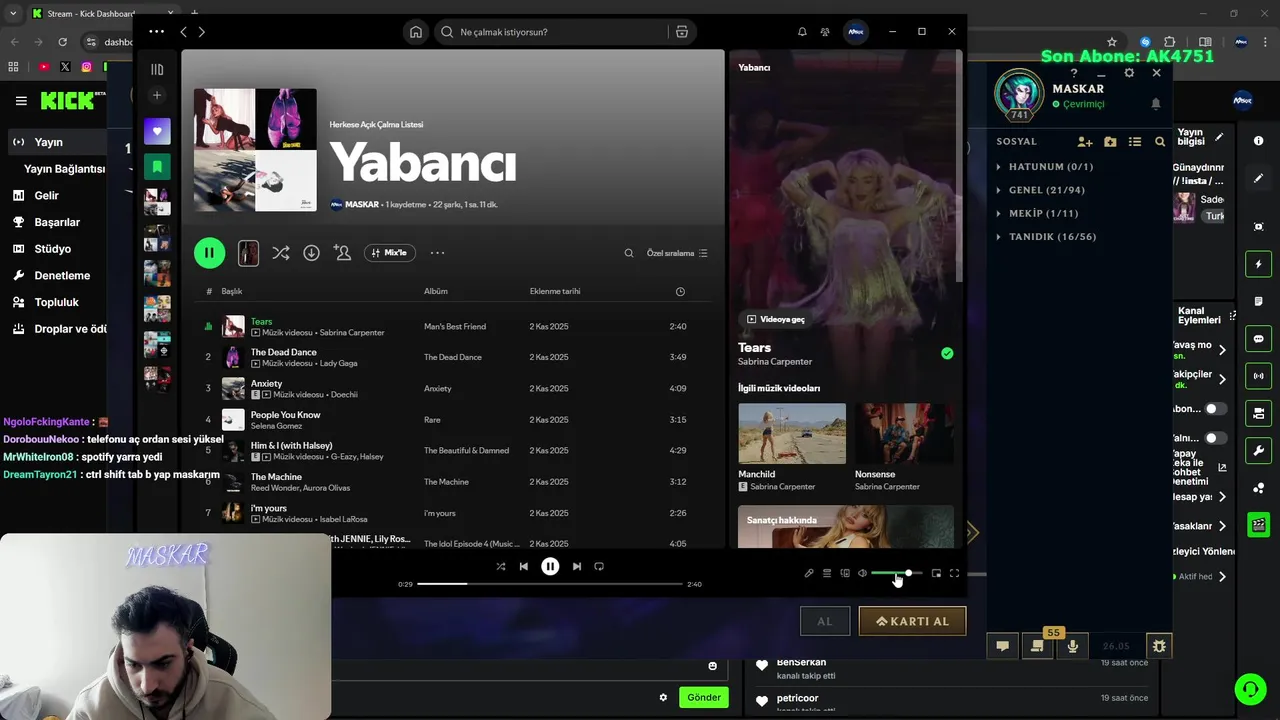Open Spotify notifications bell

pyautogui.click(x=802, y=32)
